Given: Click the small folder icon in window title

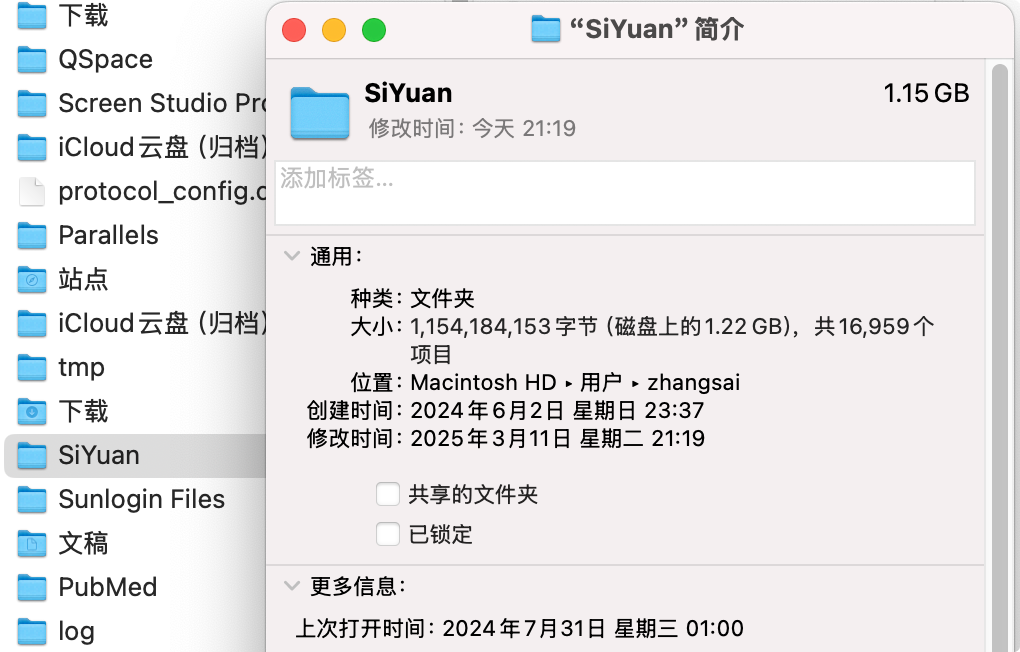Looking at the screenshot, I should (x=545, y=30).
